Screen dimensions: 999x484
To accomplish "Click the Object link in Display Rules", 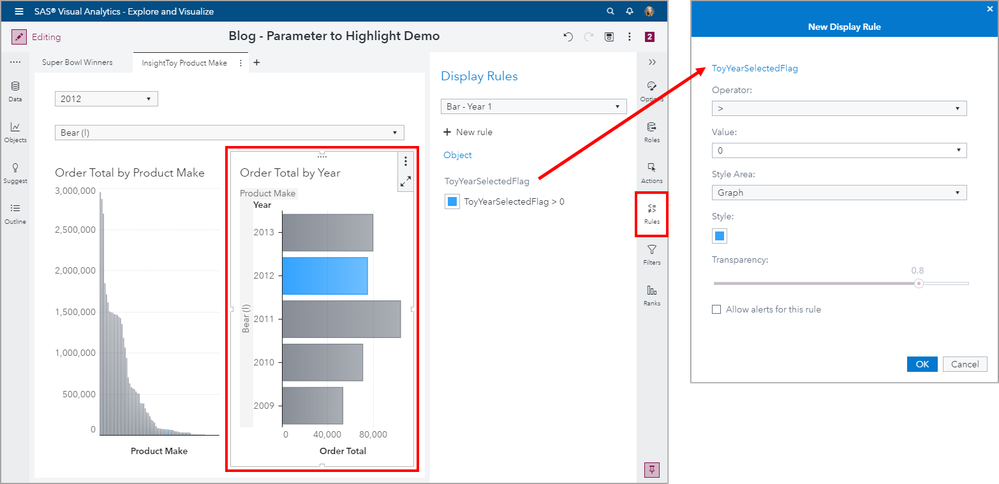I will click(457, 155).
